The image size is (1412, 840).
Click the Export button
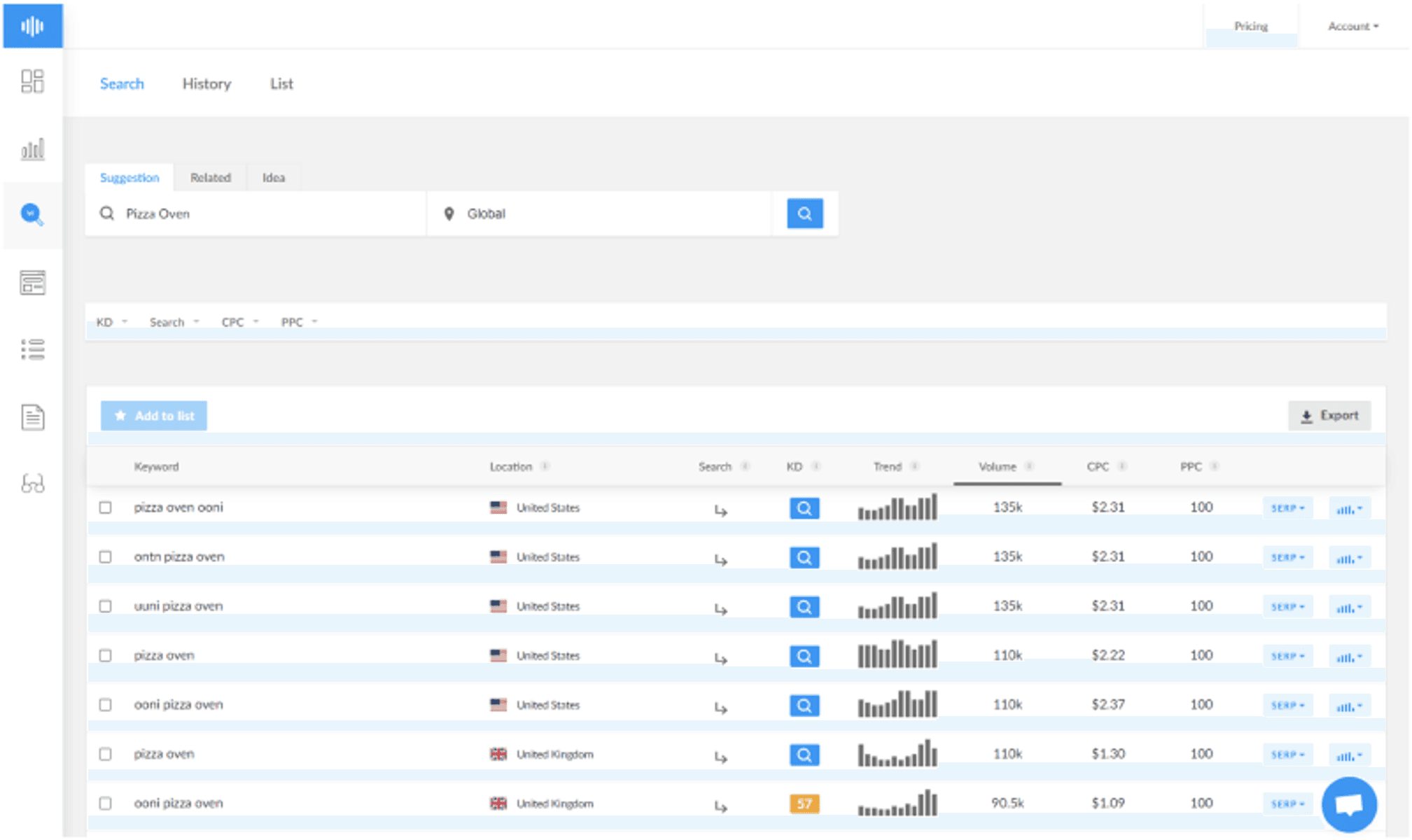tap(1329, 416)
